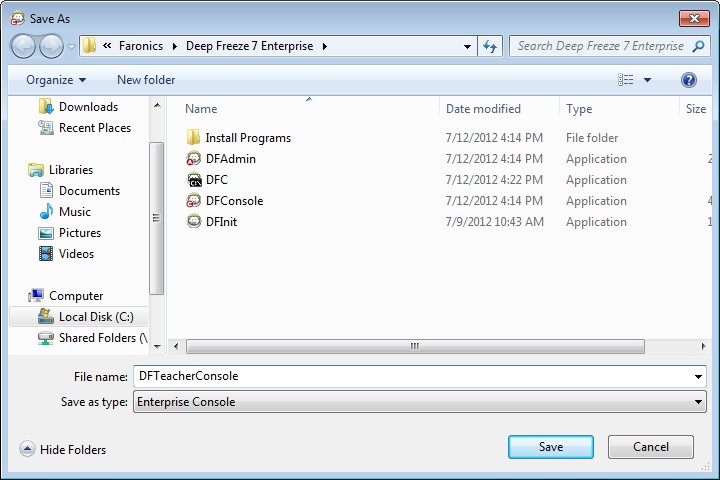Click the File folder type cell

pos(592,138)
